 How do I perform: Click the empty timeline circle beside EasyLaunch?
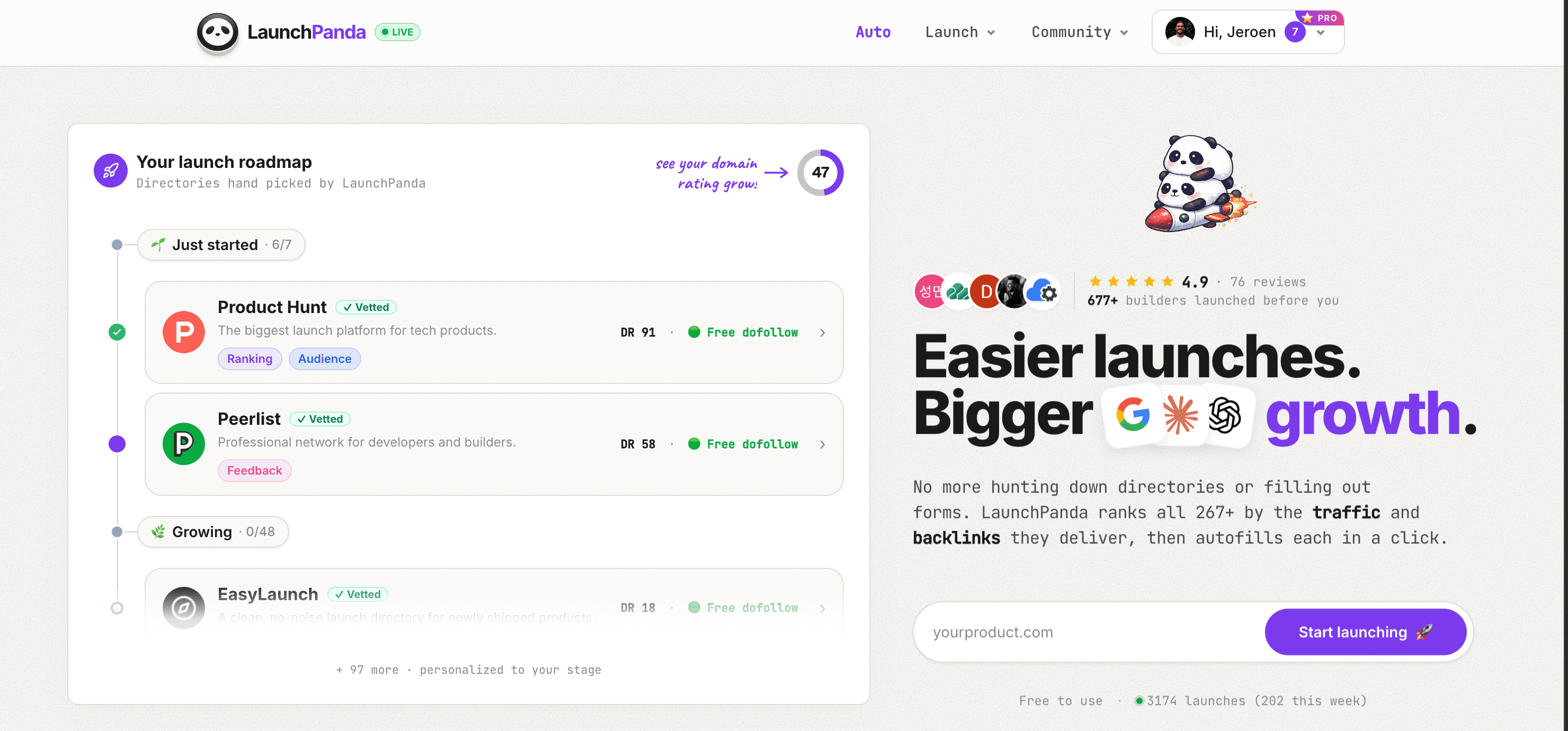[x=117, y=608]
